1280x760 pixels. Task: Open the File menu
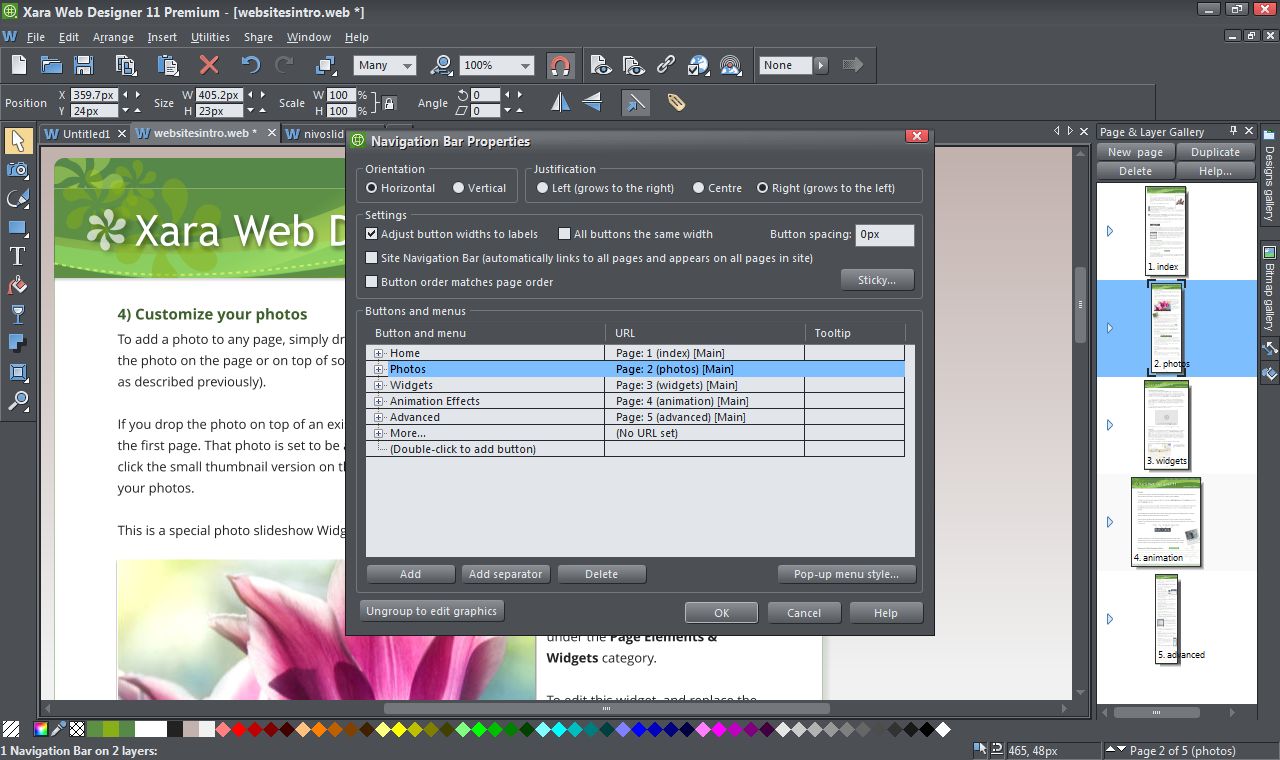pos(36,37)
